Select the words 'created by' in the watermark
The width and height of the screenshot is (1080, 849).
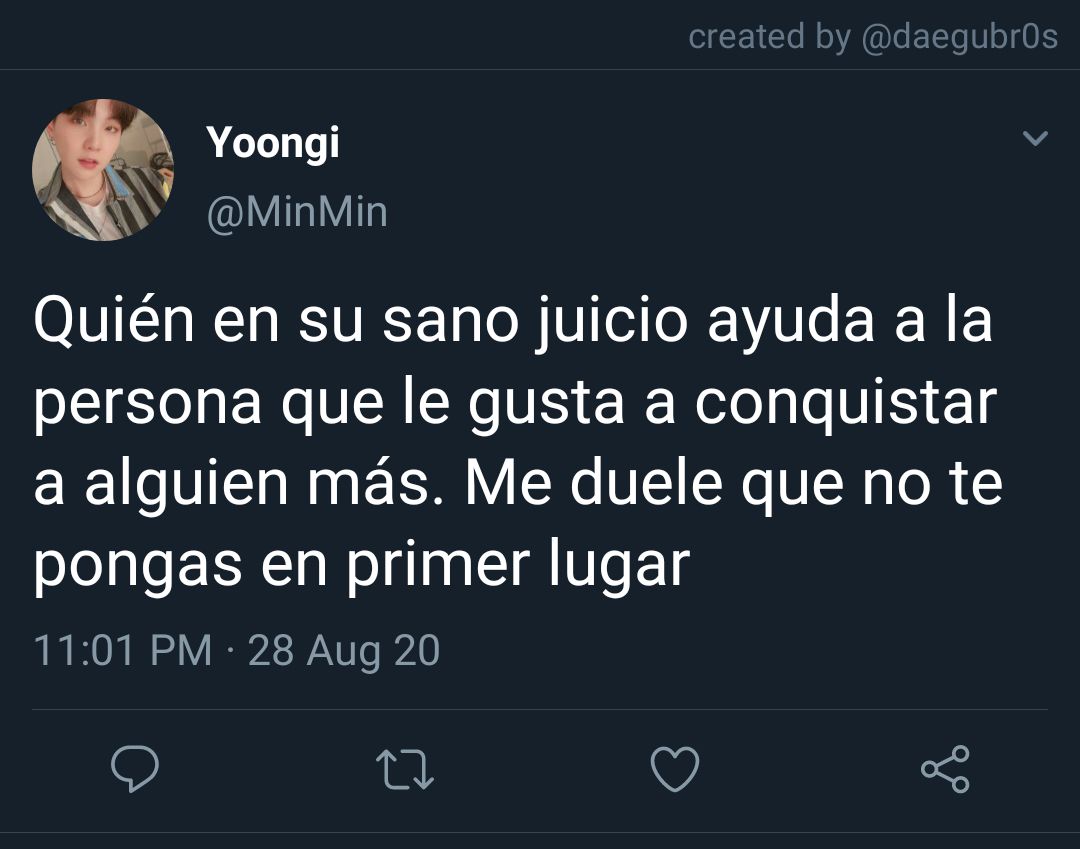[769, 37]
